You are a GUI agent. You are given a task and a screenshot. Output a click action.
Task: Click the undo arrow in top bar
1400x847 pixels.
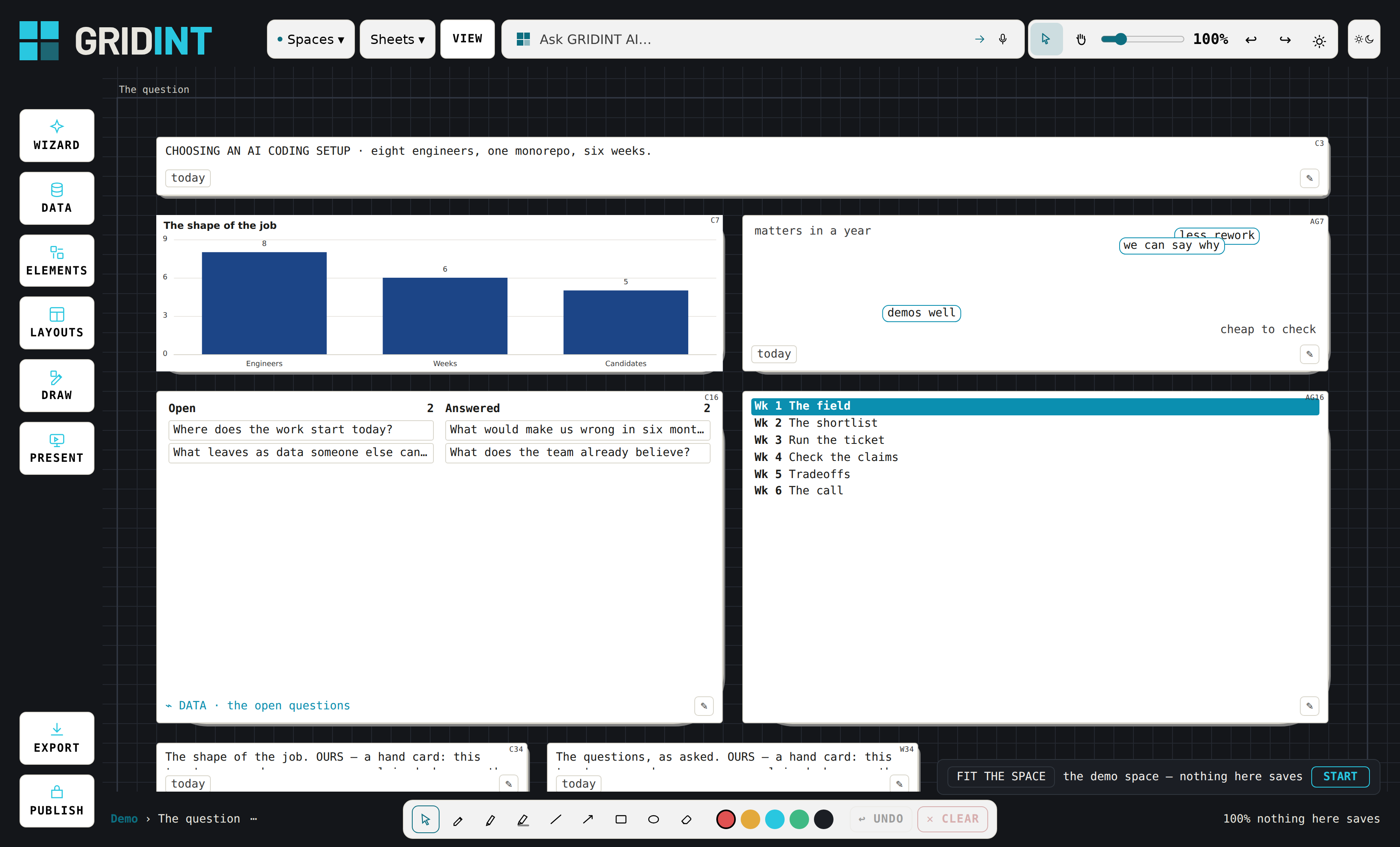[1251, 40]
